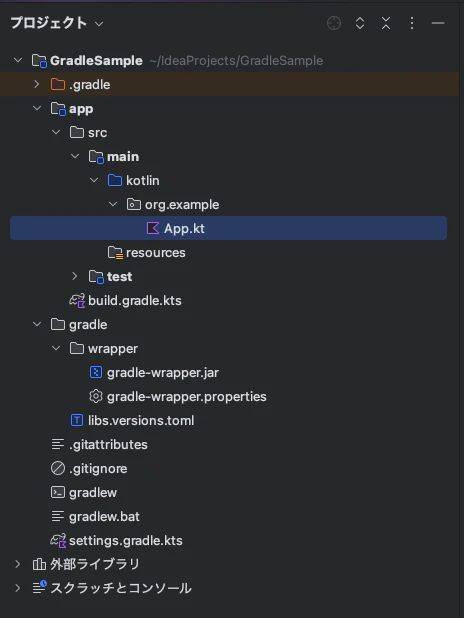Click the Kotlin file icon of App.kt
This screenshot has height=618, width=464.
[x=153, y=228]
